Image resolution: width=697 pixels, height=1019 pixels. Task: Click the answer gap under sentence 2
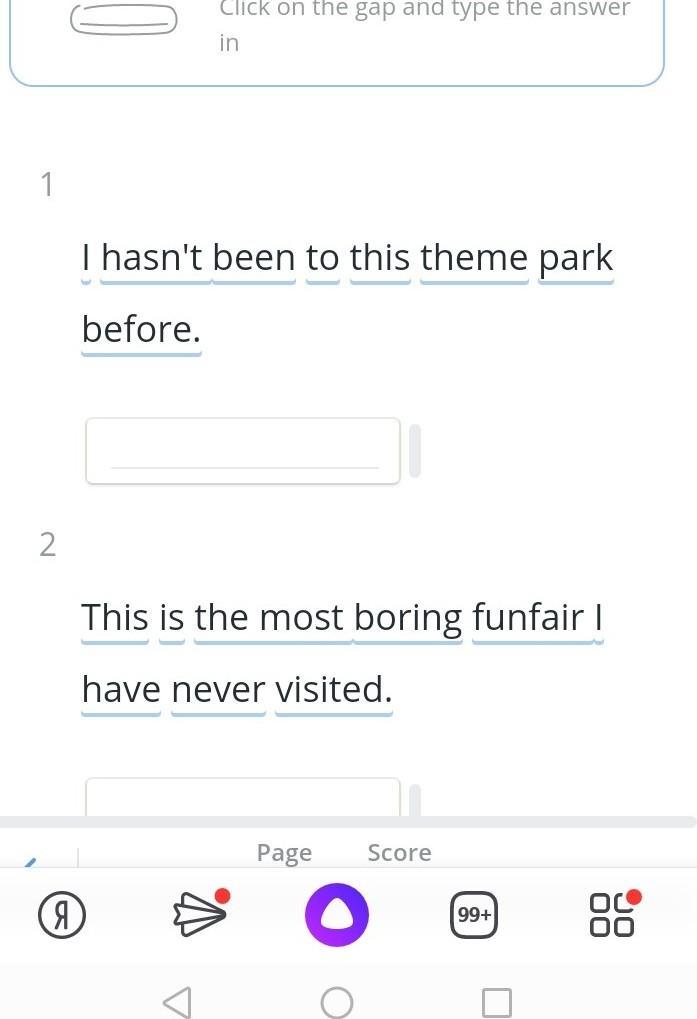[243, 797]
